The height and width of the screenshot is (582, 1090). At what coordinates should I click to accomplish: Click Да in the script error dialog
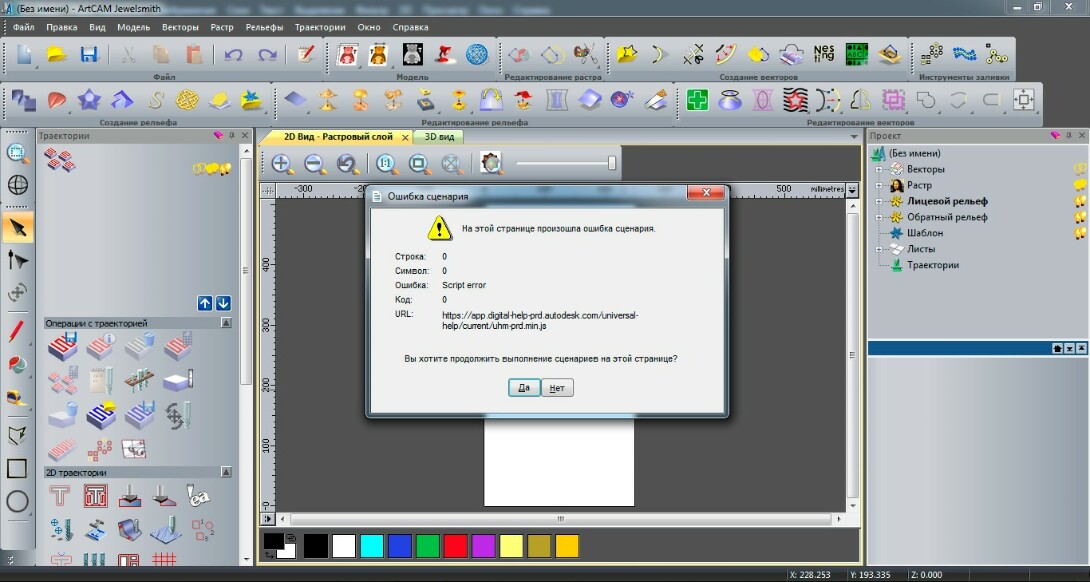tap(524, 388)
